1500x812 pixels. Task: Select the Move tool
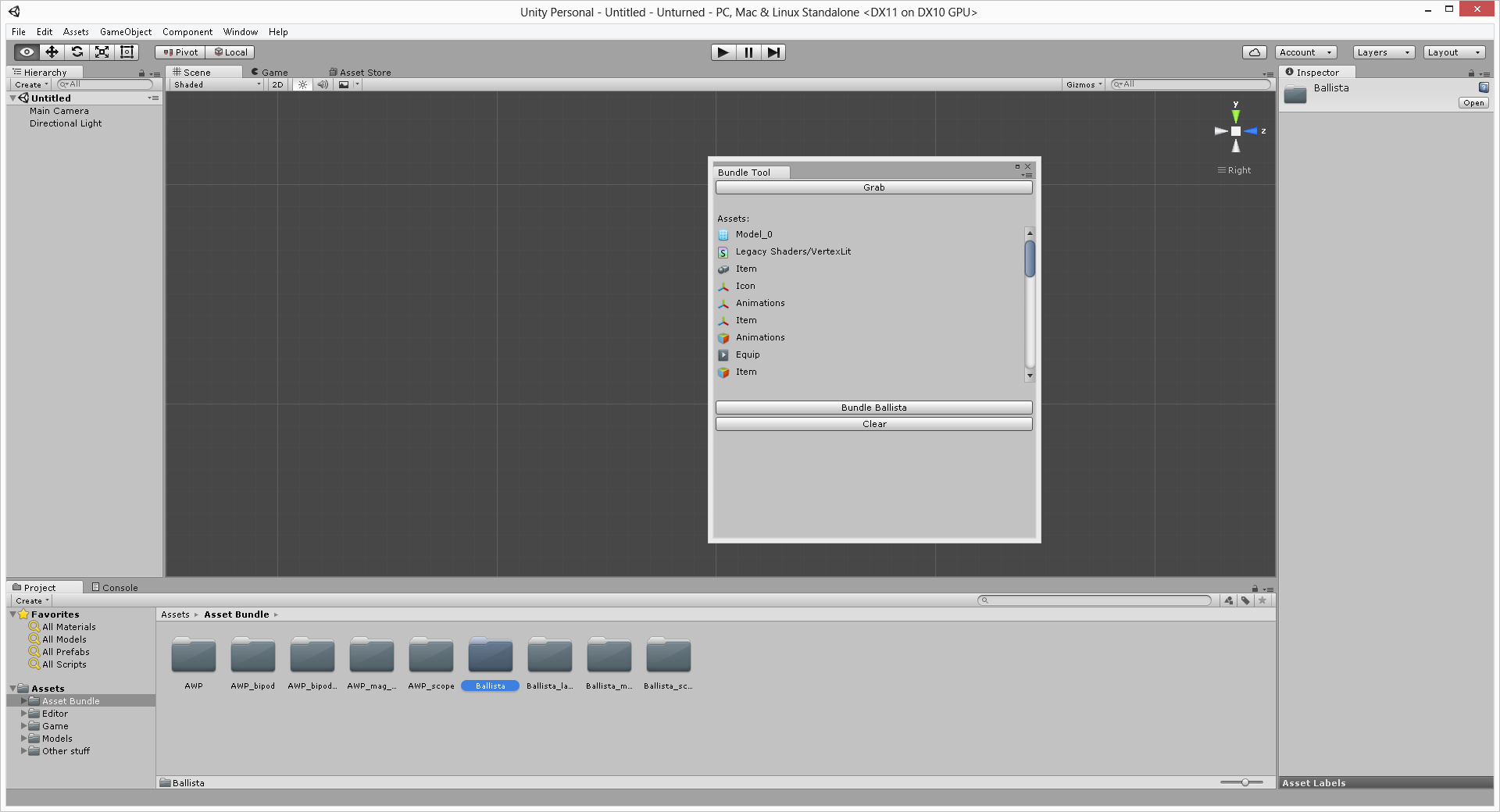(x=52, y=52)
